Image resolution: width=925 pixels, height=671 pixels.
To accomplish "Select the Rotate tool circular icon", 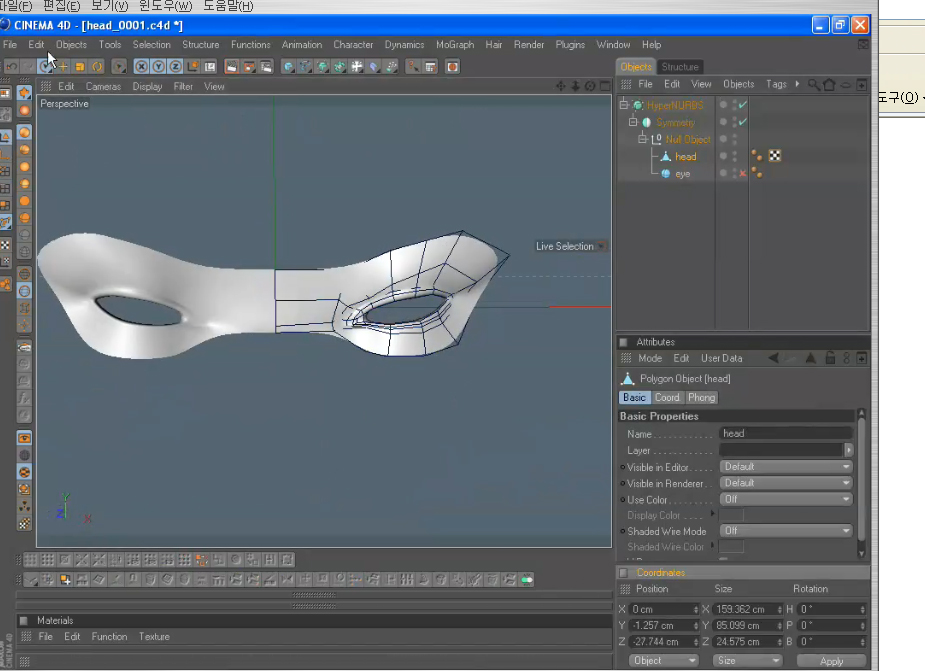I will [97, 67].
